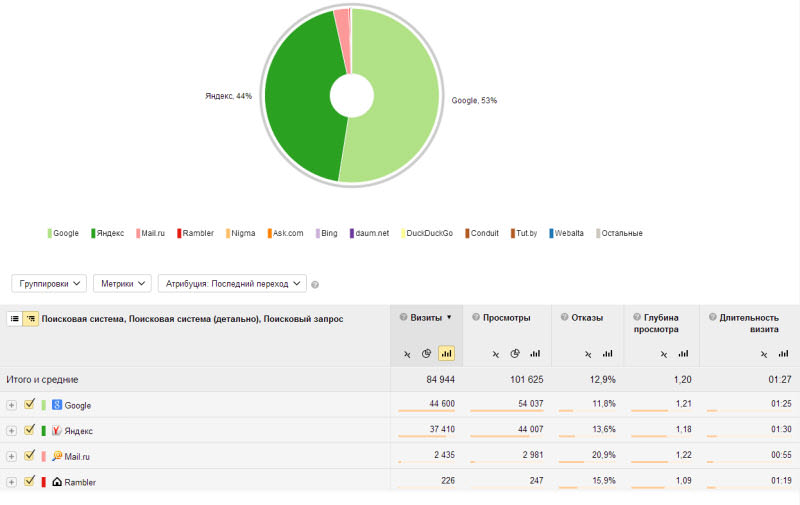Viewport: 800px width, 505px height.
Task: Show bar chart for Отказы column
Action: [x=607, y=353]
